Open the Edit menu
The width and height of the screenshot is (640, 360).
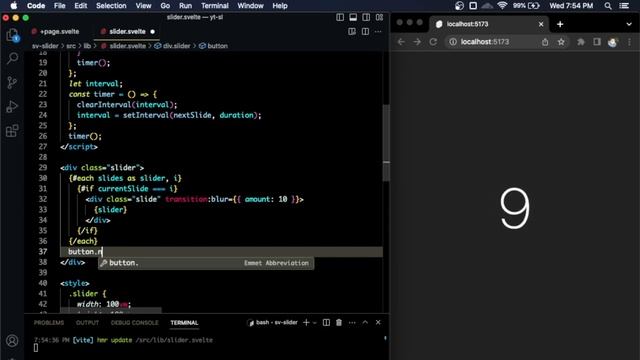pyautogui.click(x=80, y=6)
